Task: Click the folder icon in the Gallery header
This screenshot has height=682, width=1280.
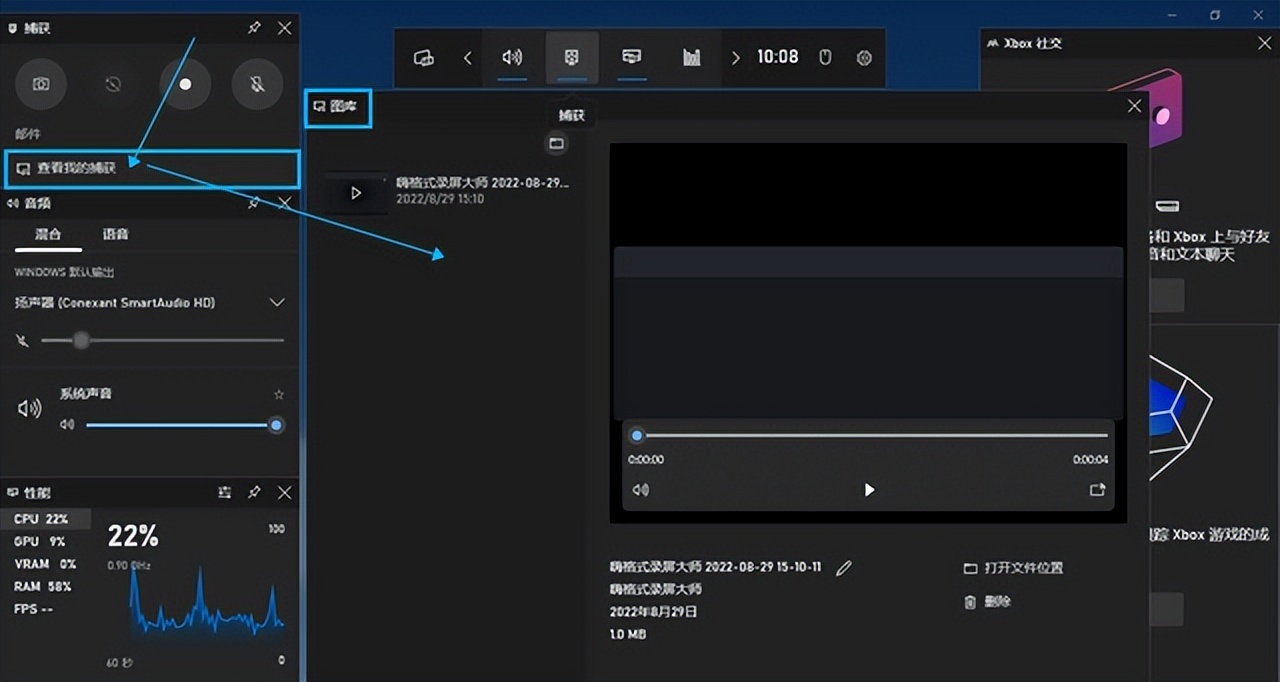Action: coord(557,144)
